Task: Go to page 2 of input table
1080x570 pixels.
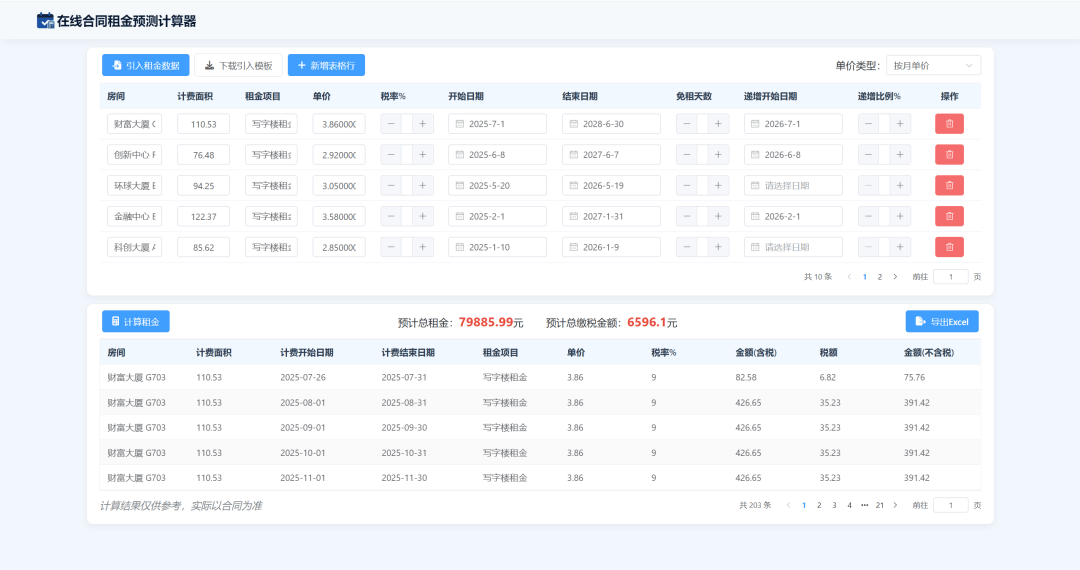Action: [x=880, y=277]
